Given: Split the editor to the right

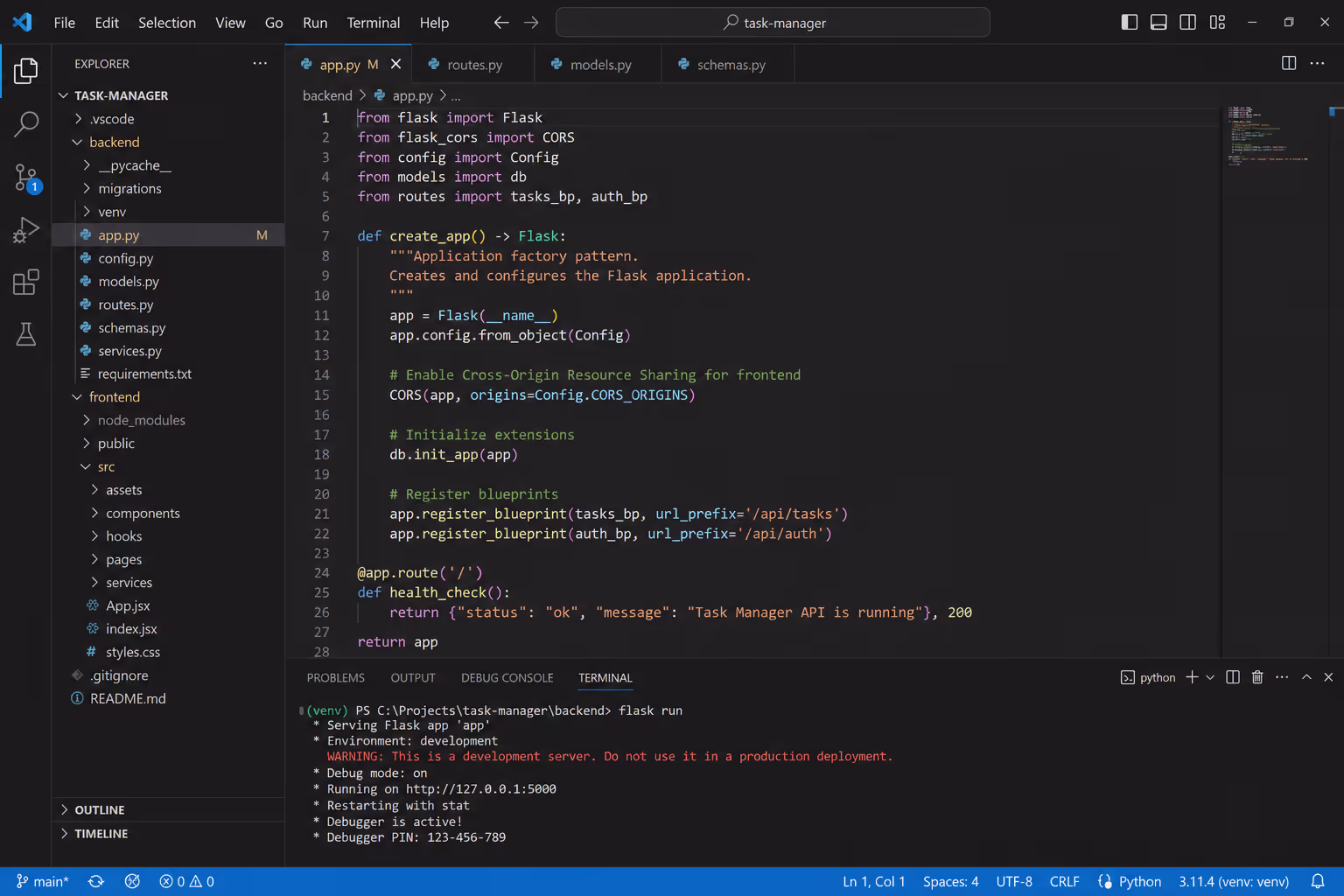Looking at the screenshot, I should (1289, 63).
